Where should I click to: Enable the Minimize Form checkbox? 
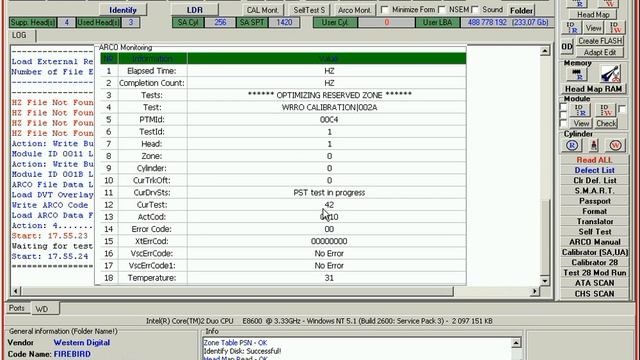click(x=384, y=9)
